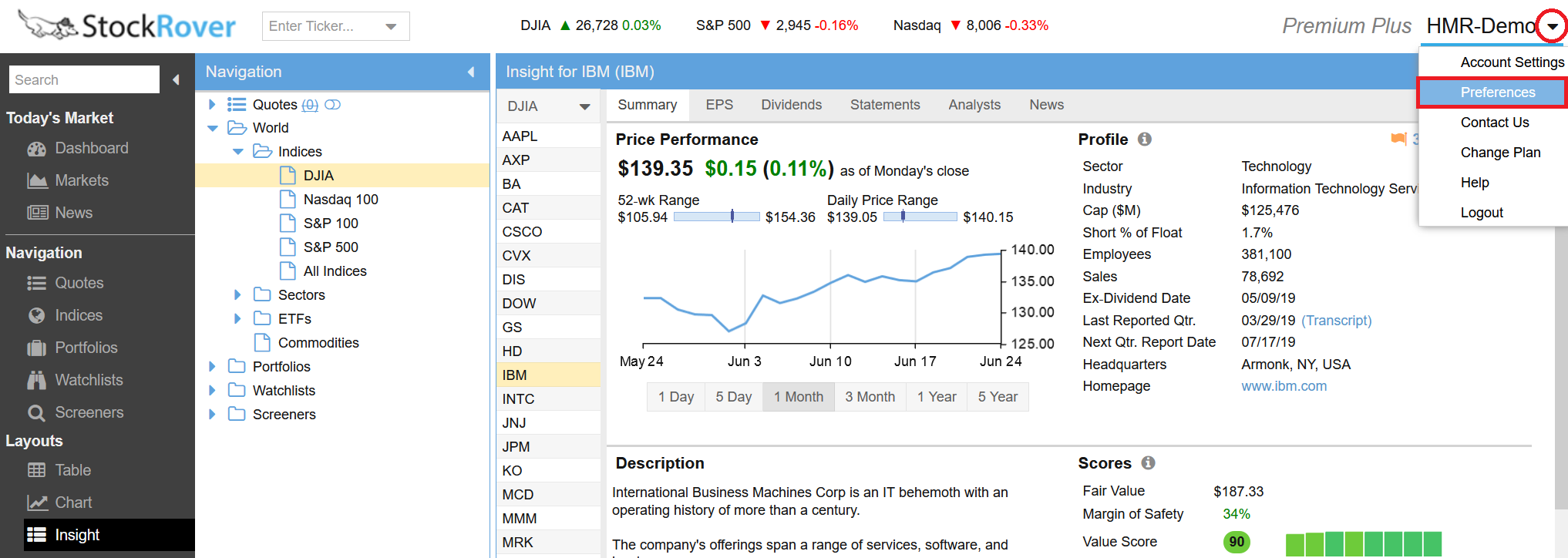Click the 52-wk Range bar
Screen dimensions: 1568x558
click(x=716, y=217)
